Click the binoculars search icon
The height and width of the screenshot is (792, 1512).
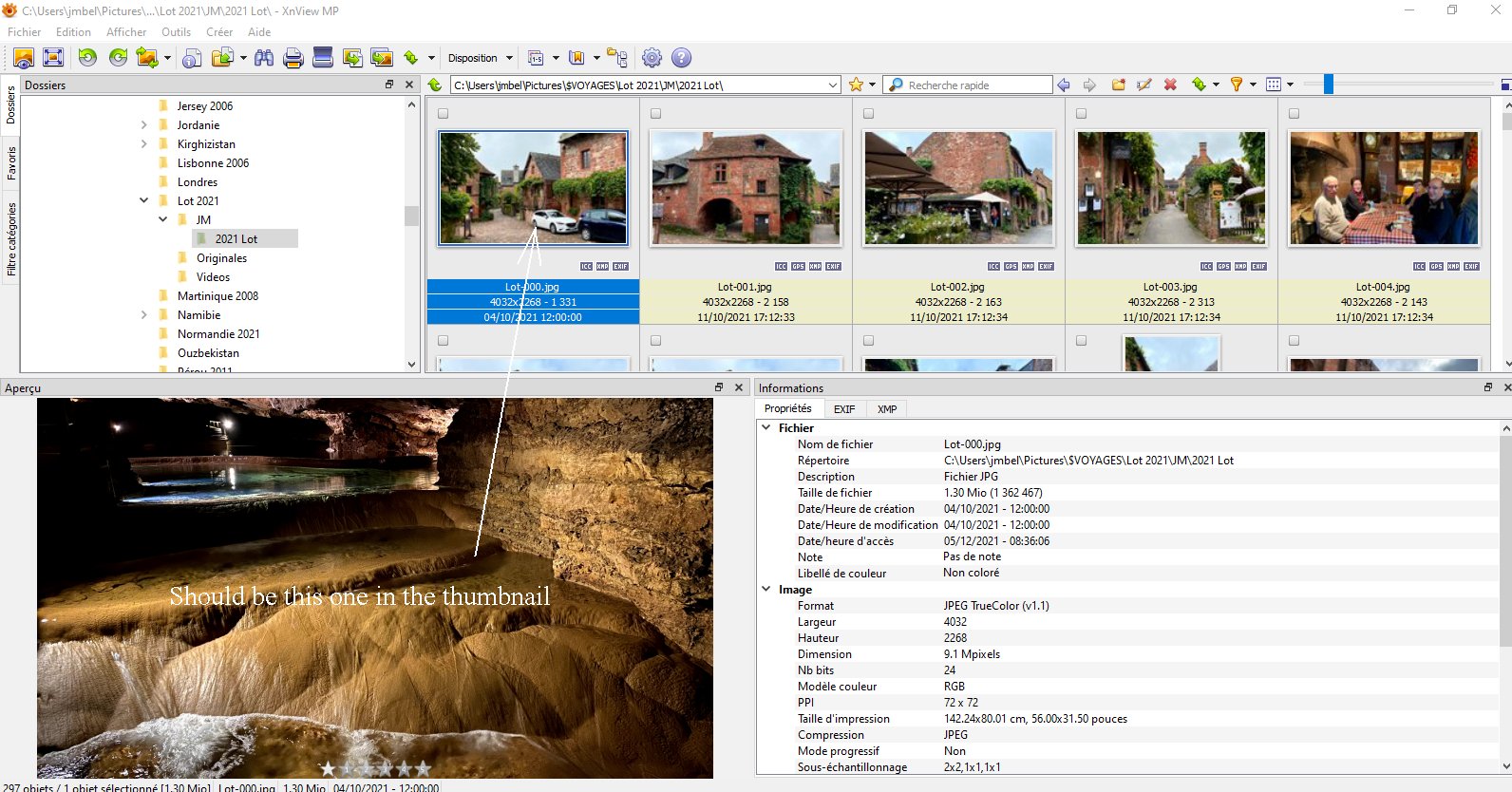pos(264,58)
